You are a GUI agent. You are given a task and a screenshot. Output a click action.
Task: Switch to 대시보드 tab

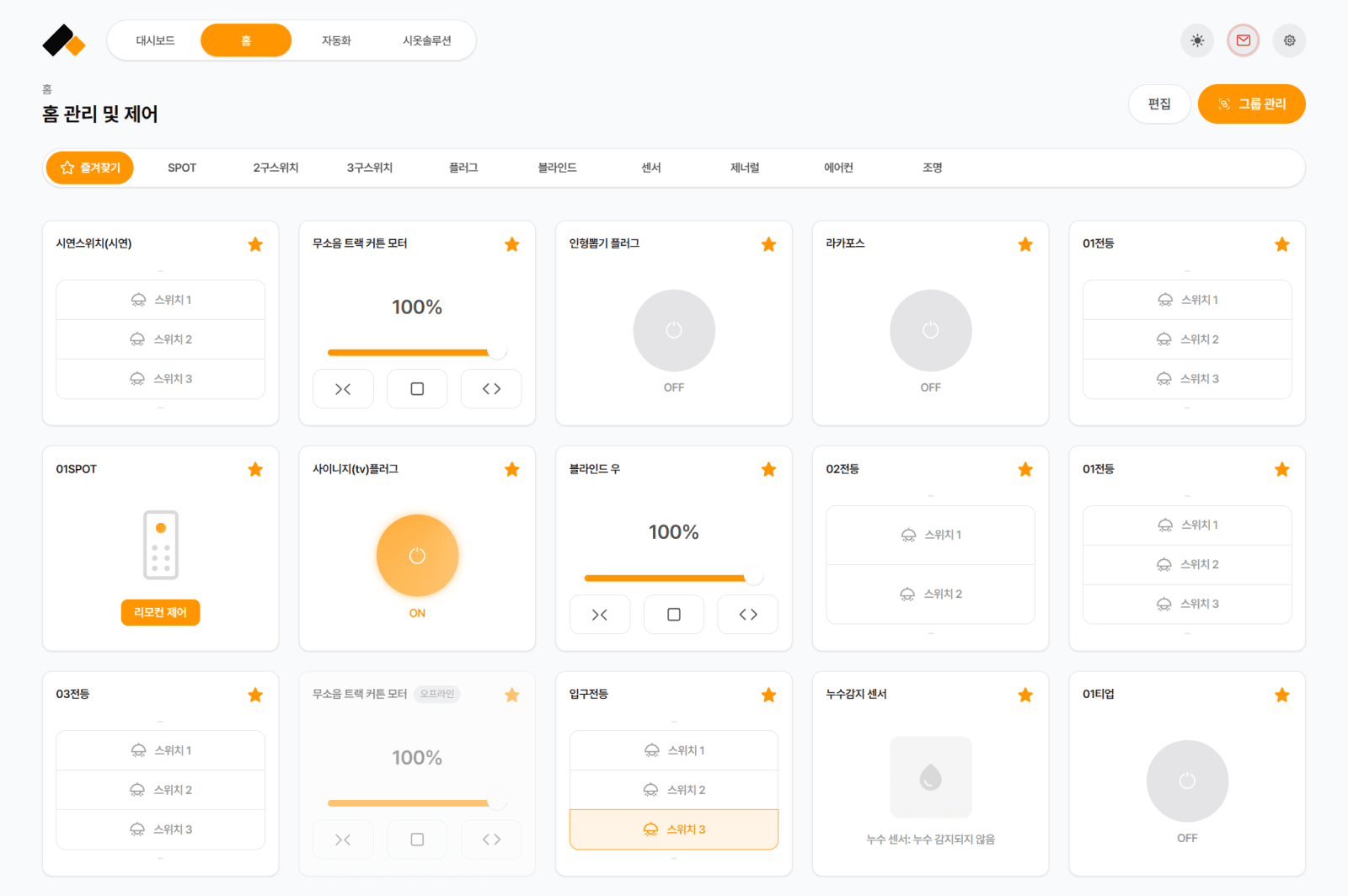(156, 40)
